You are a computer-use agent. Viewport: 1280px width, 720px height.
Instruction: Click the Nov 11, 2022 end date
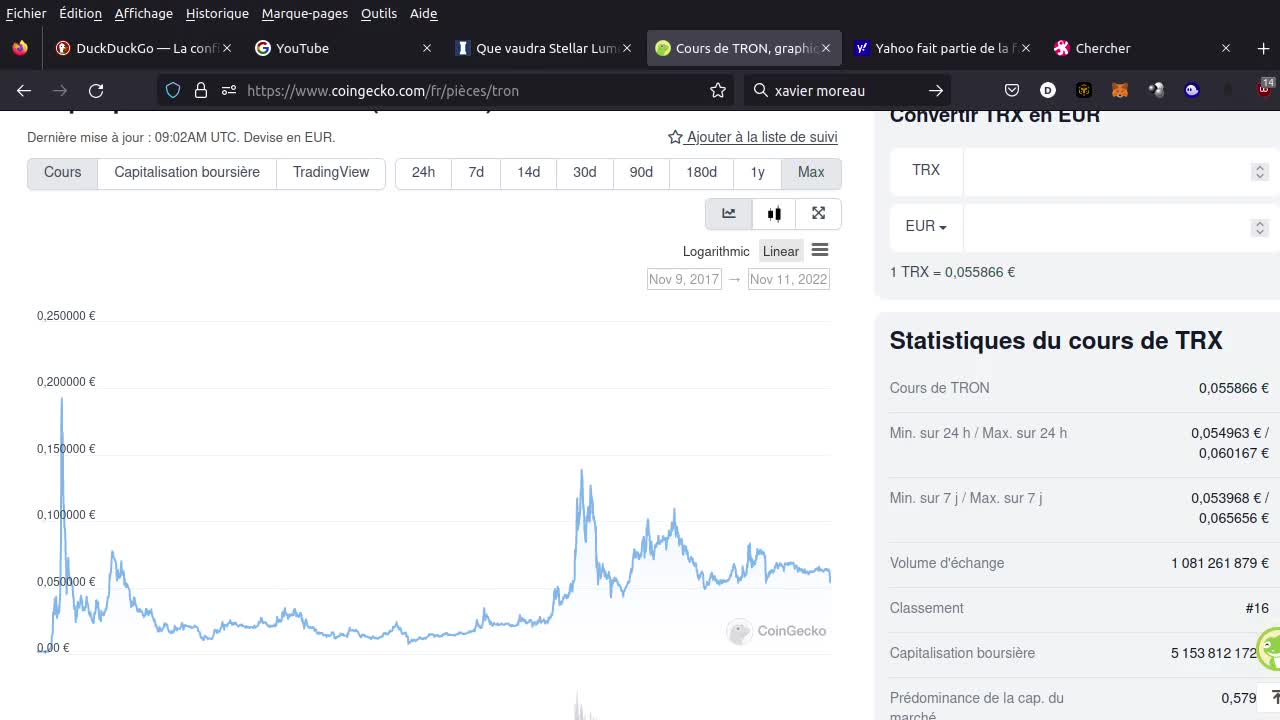(789, 279)
